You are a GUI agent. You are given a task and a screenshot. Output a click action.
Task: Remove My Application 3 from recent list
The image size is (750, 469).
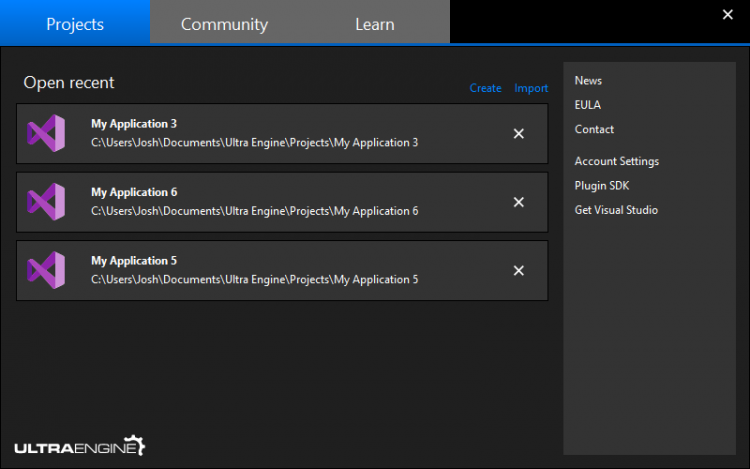(518, 134)
